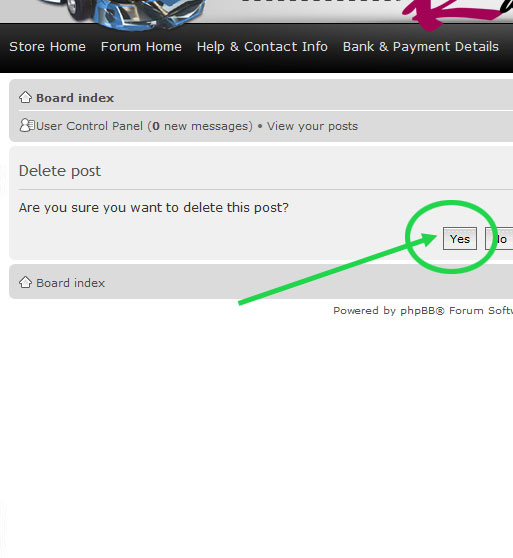Click the Delete post heading
The height and width of the screenshot is (558, 513).
click(60, 171)
